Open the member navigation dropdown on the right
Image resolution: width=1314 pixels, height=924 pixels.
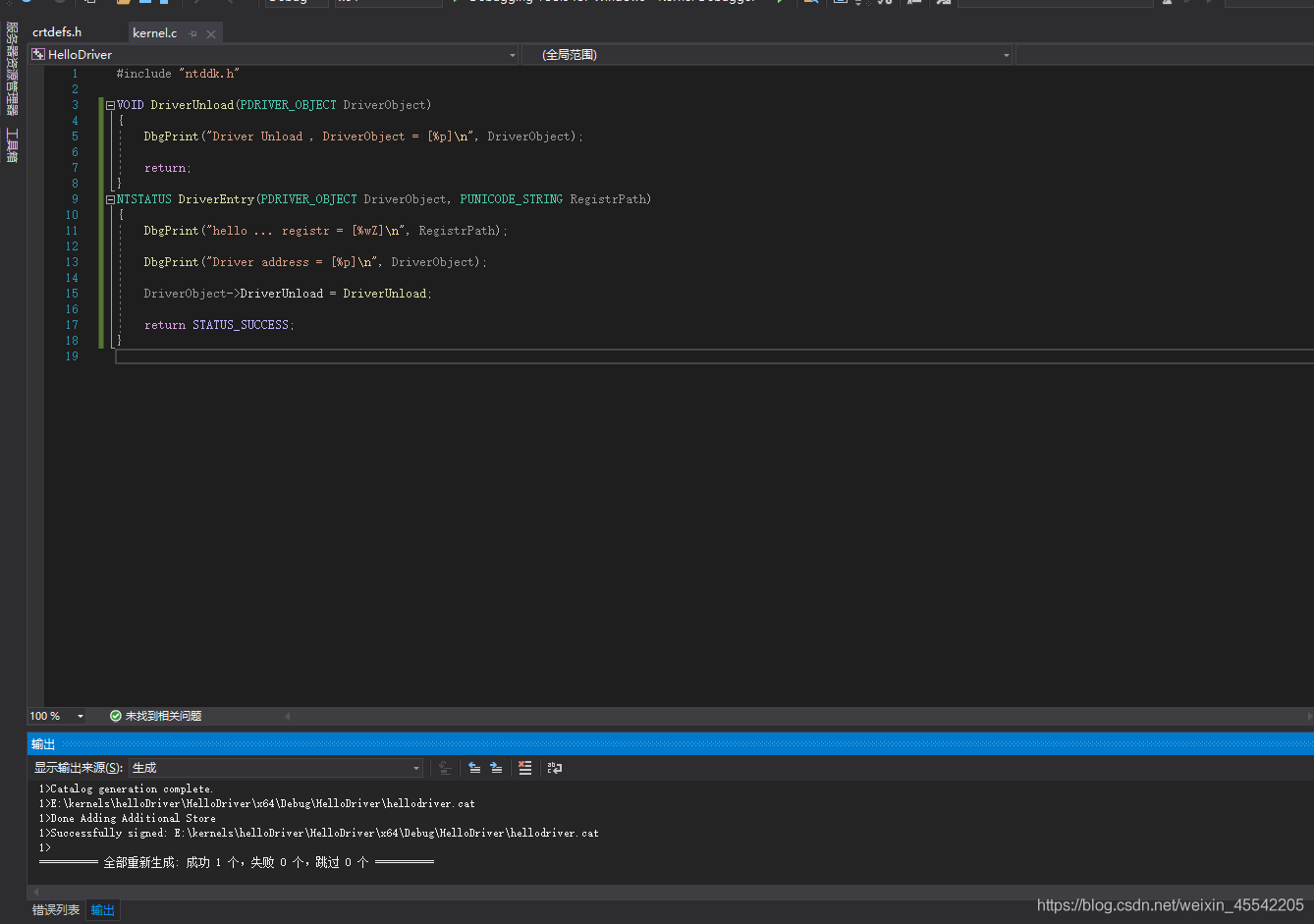(1165, 55)
